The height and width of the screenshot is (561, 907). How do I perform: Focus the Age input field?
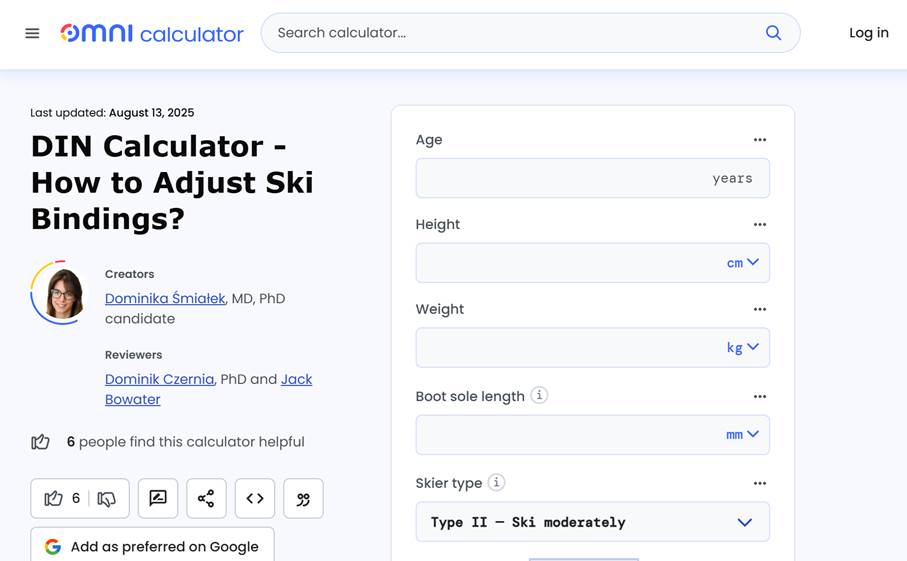(x=593, y=178)
